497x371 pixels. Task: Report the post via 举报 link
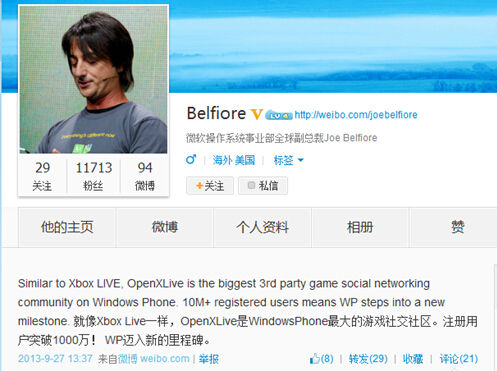coord(209,359)
